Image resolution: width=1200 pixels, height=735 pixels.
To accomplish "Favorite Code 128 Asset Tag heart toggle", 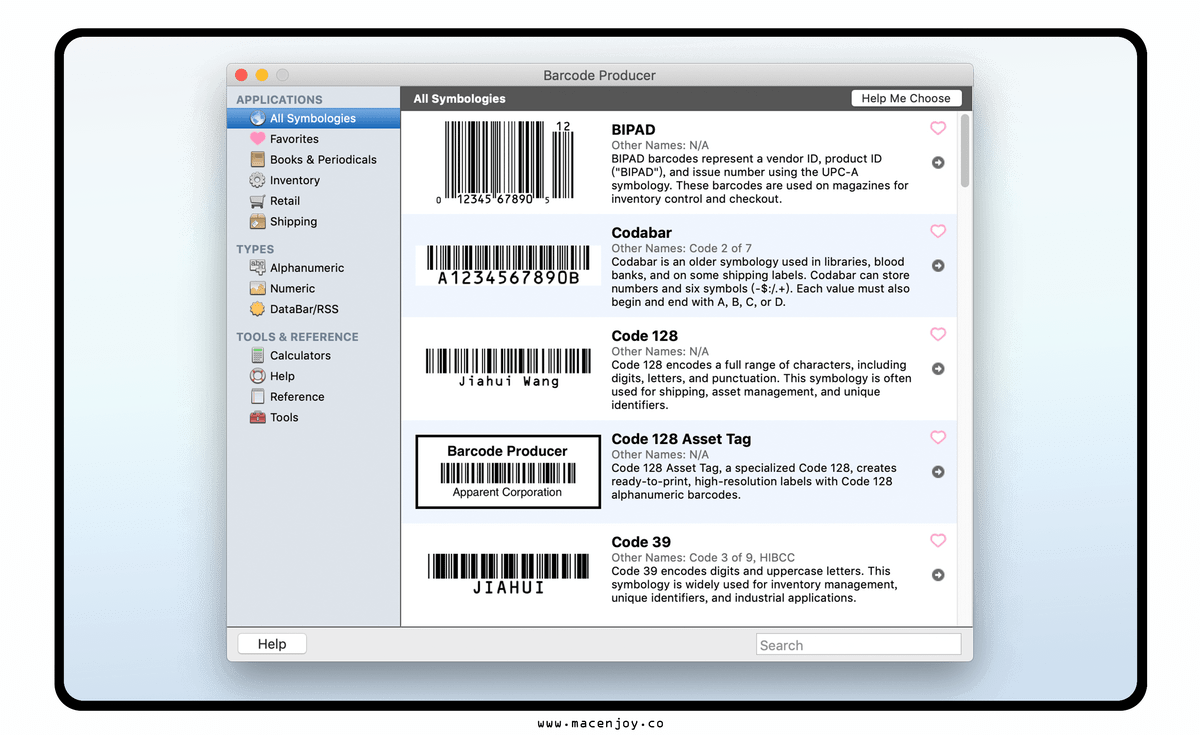I will 938,437.
